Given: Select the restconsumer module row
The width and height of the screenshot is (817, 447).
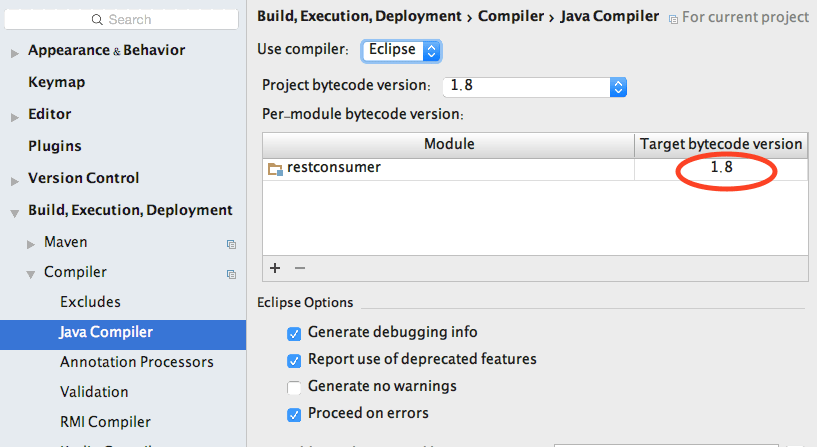Looking at the screenshot, I should pyautogui.click(x=535, y=169).
